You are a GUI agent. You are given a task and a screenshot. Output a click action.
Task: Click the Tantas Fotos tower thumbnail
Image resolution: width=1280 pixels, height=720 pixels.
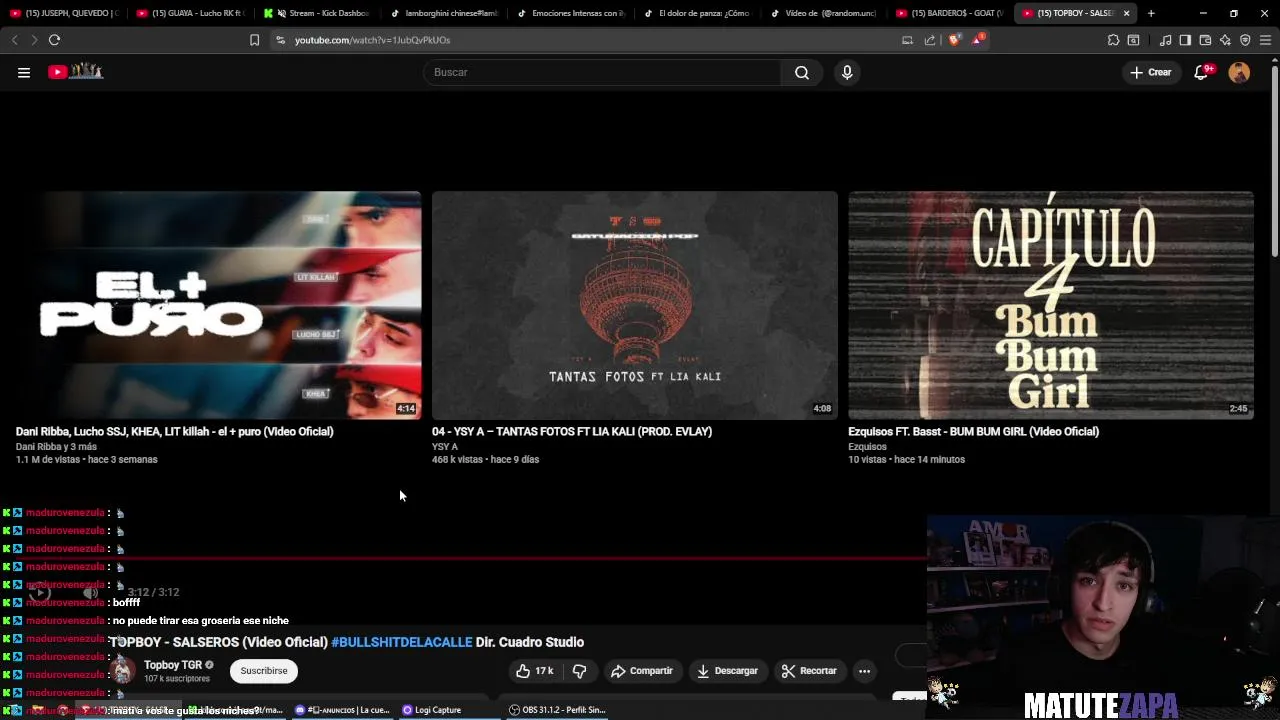pyautogui.click(x=635, y=305)
